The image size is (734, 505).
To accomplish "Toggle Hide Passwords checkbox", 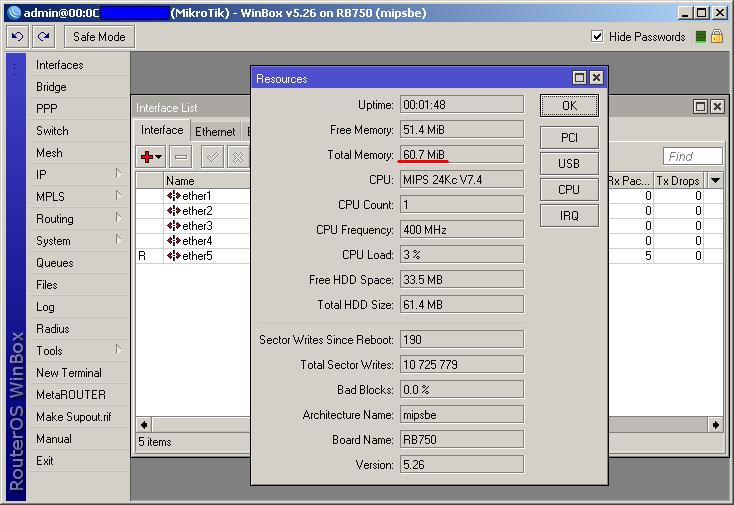I will 597,36.
